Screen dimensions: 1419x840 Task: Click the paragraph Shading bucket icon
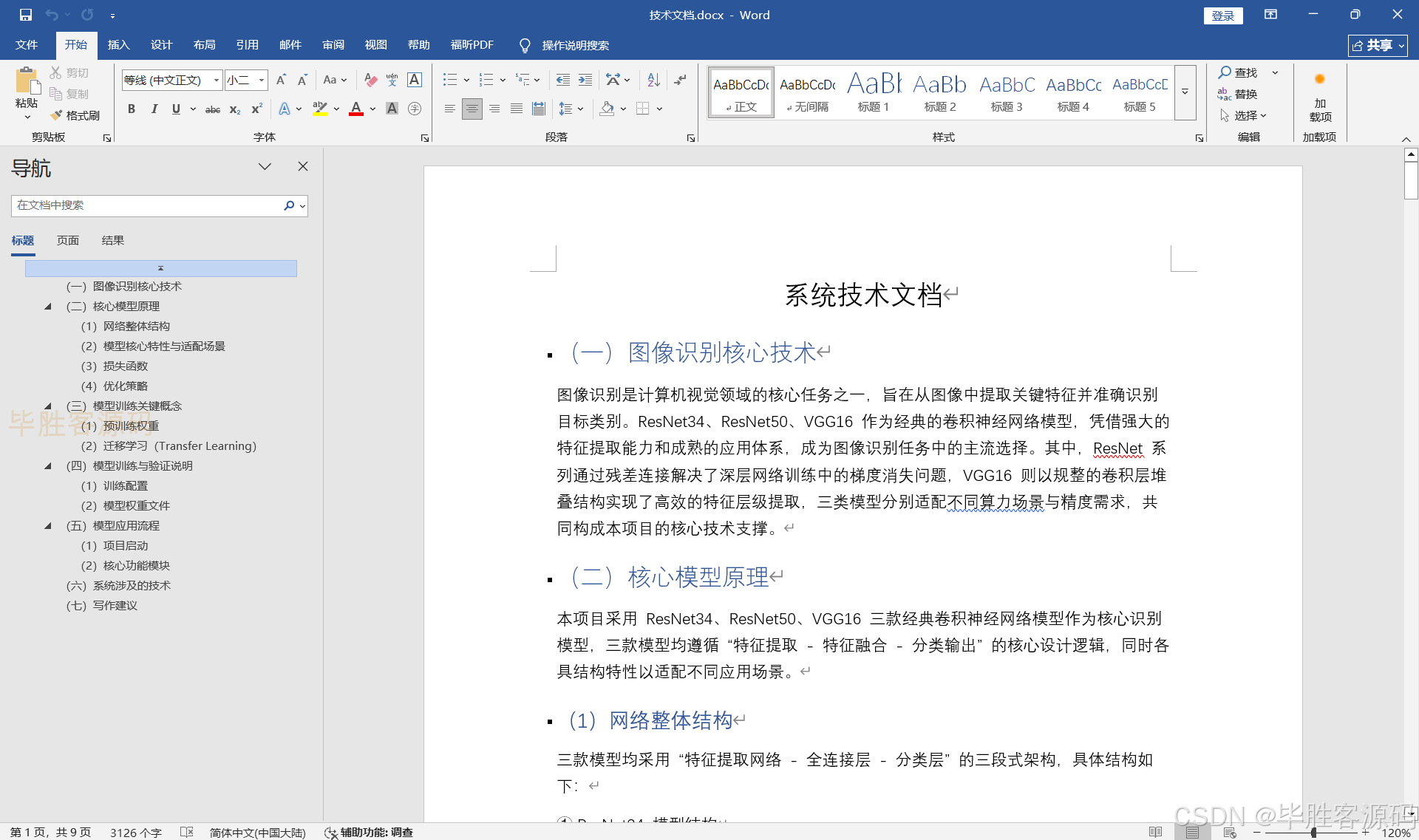607,109
